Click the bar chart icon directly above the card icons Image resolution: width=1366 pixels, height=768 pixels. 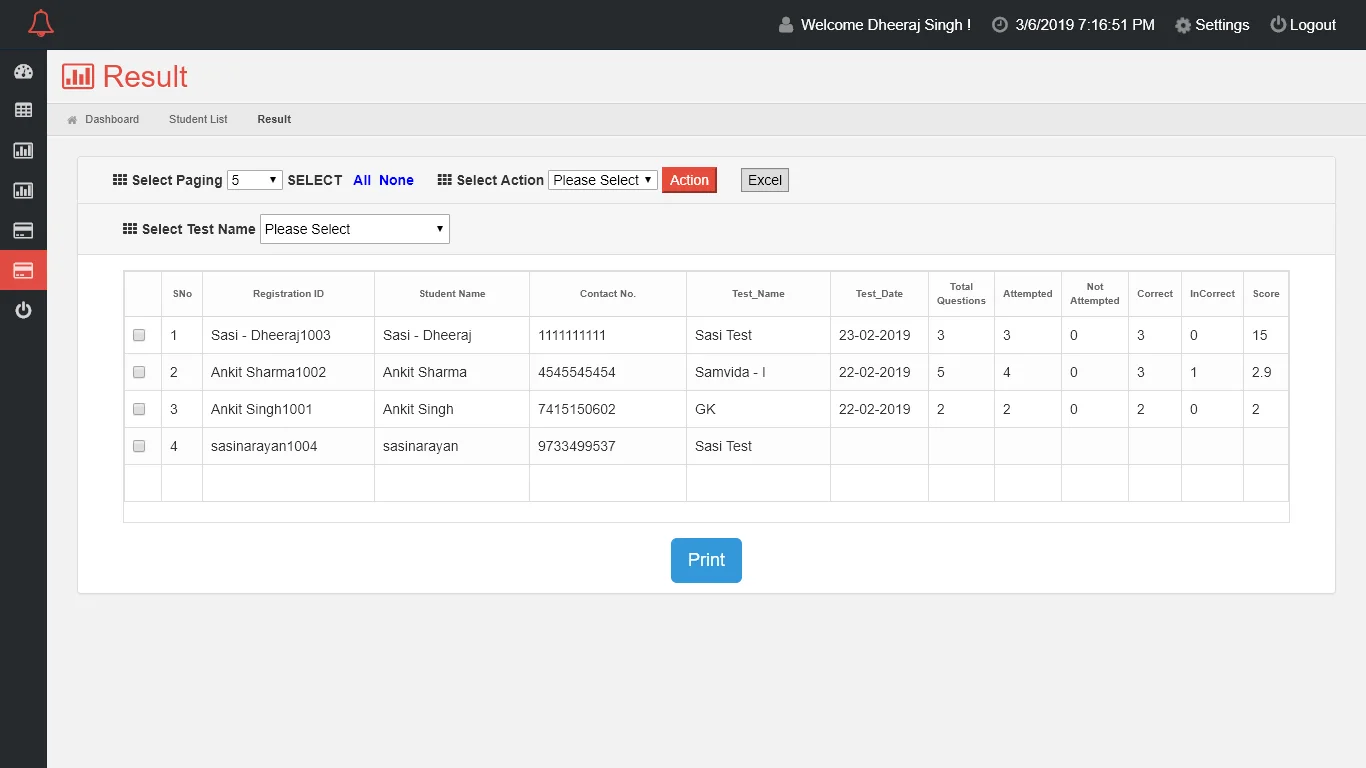[23, 190]
